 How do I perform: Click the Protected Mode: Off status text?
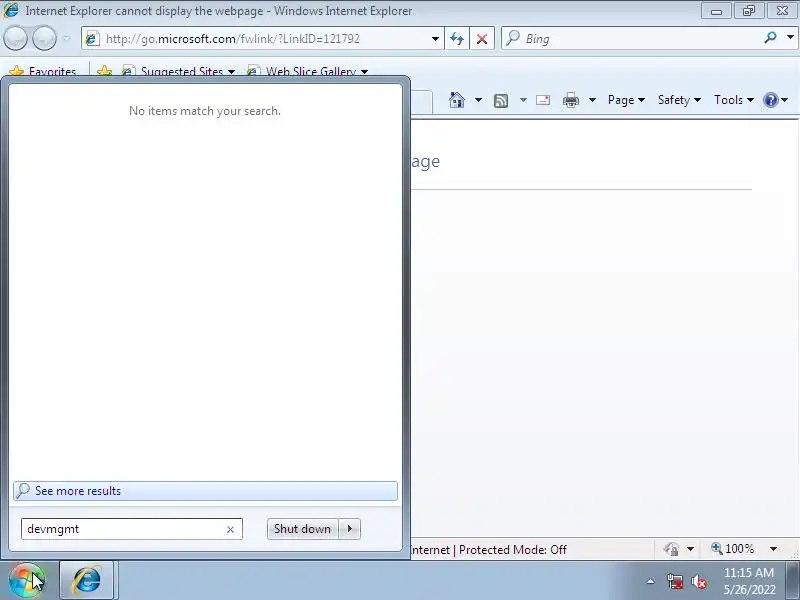[513, 550]
